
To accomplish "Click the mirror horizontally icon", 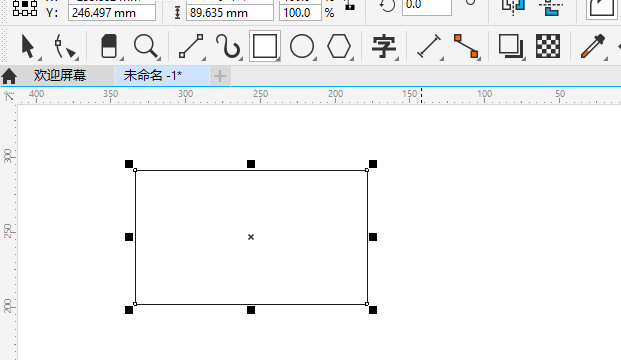I will 513,7.
